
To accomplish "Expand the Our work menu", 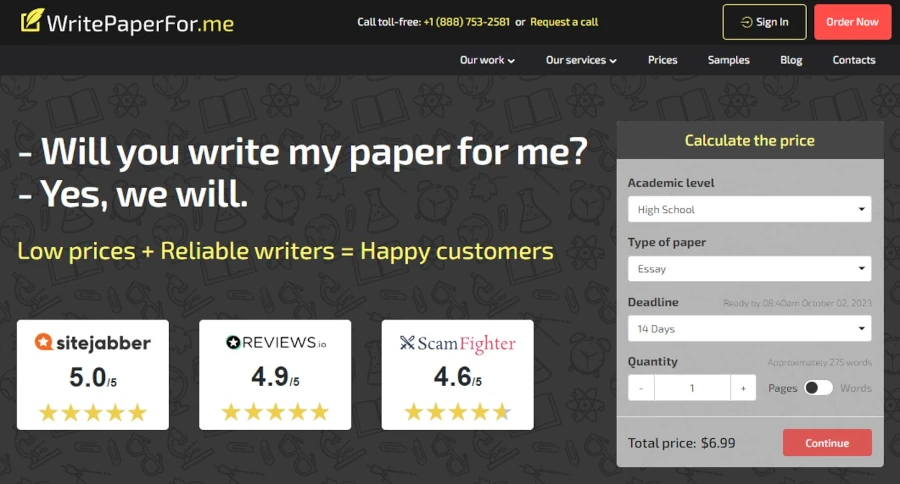I will pyautogui.click(x=487, y=60).
